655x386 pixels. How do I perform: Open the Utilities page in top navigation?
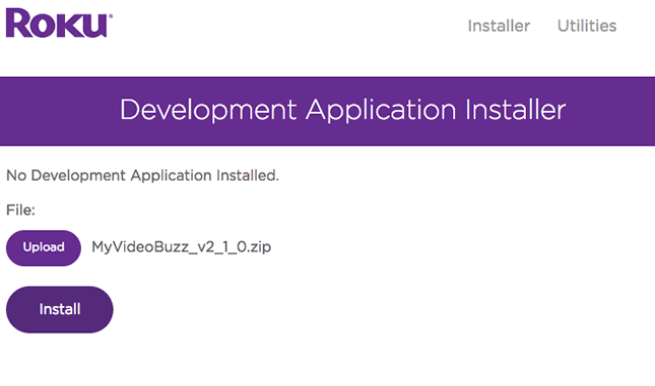click(587, 26)
